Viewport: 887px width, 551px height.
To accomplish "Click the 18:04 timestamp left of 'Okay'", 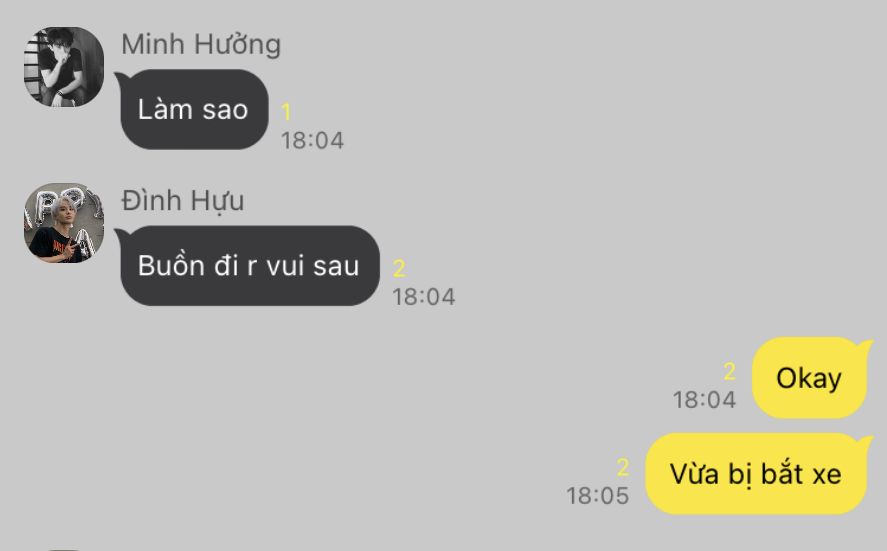I will tap(704, 400).
